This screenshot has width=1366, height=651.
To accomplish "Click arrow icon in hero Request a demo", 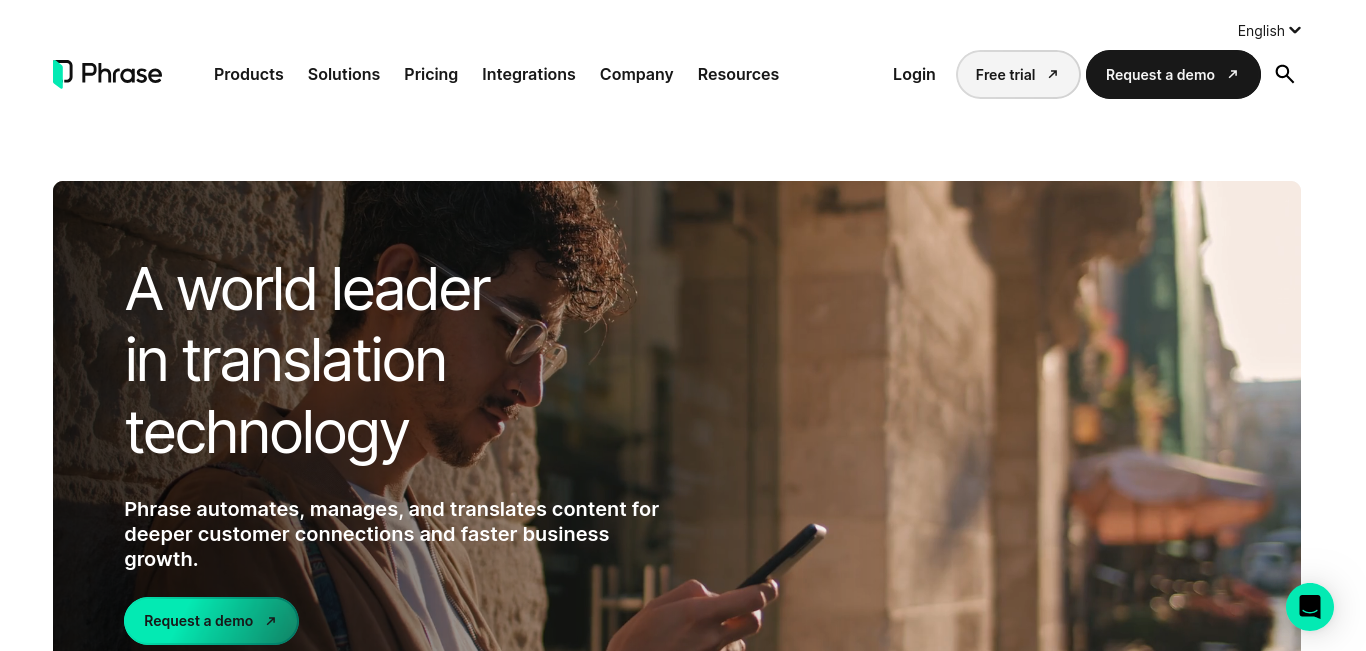I will click(271, 621).
